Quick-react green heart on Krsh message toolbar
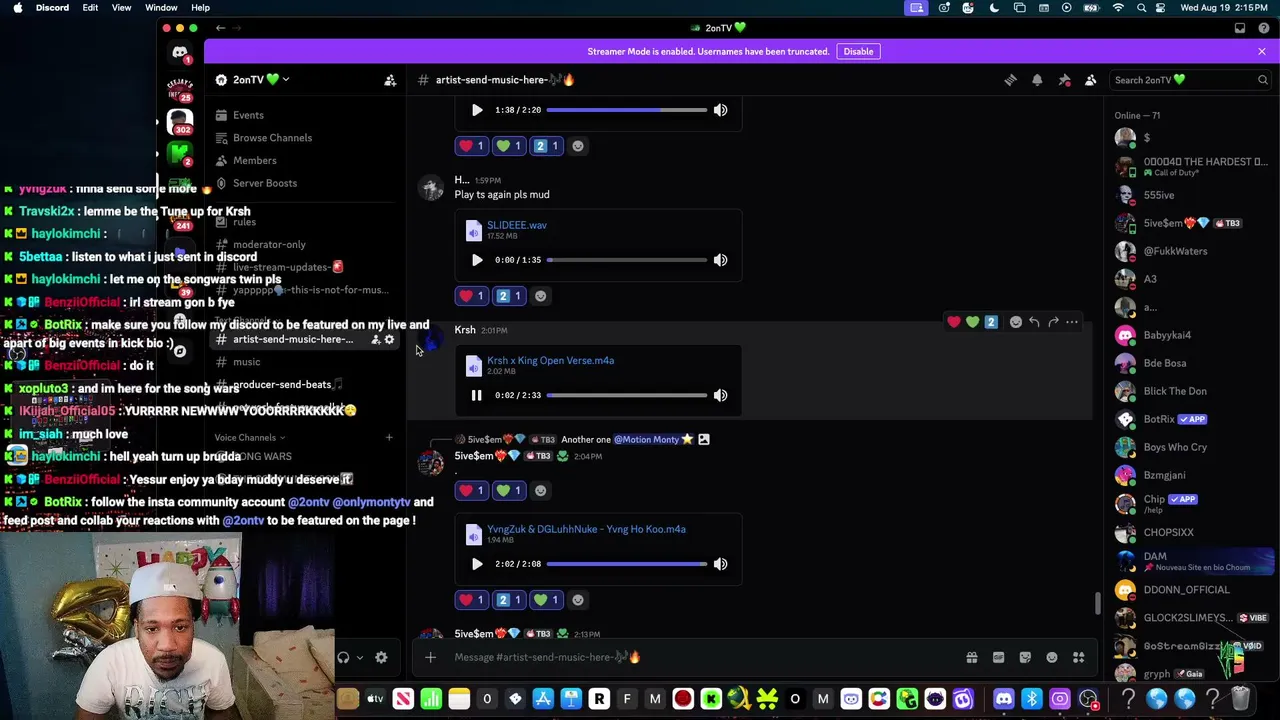Image resolution: width=1280 pixels, height=720 pixels. coord(972,322)
